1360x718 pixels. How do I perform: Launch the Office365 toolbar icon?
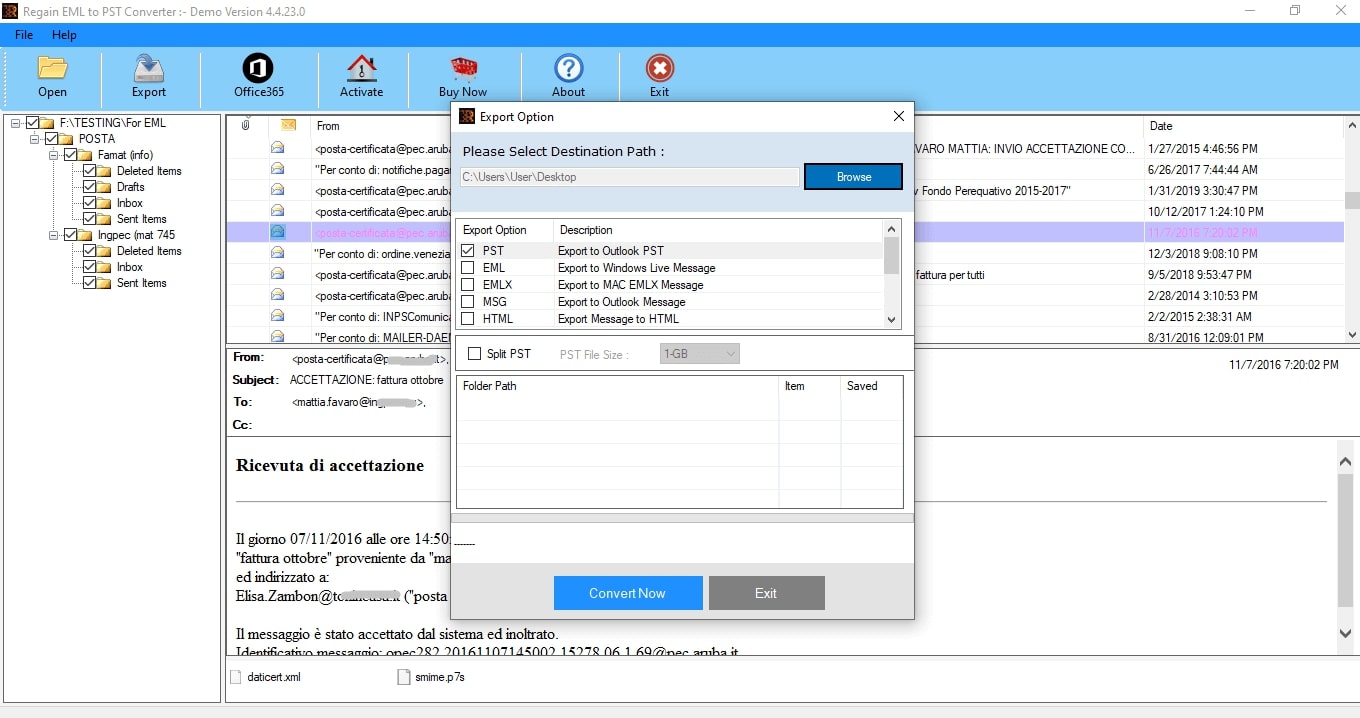258,68
